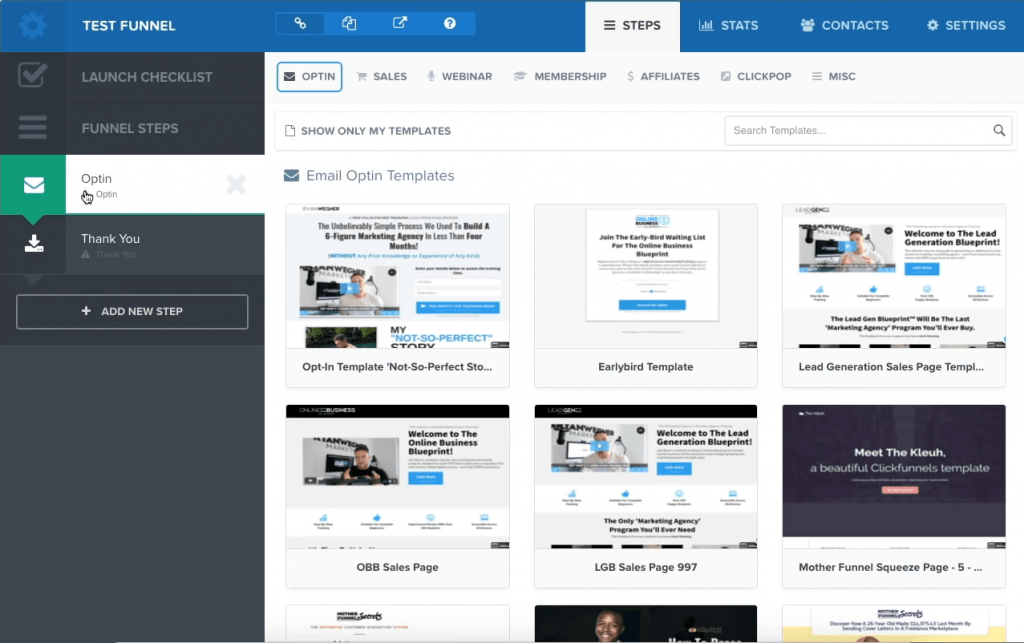Click the gear icon beside Test Funnel
The image size is (1024, 643).
(33, 25)
